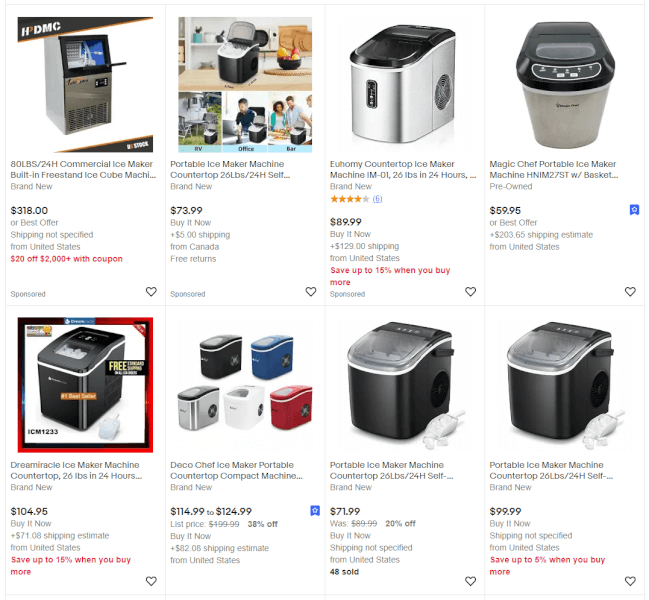Save the Euhomy Countertop Ice Maker via its heart icon
The height and width of the screenshot is (600, 649).
pos(471,292)
